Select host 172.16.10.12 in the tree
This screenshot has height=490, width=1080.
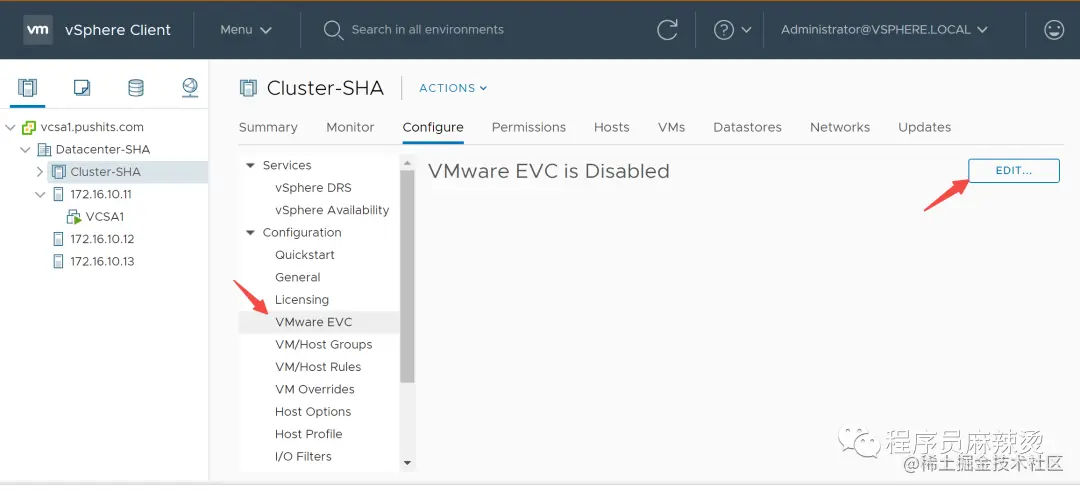pos(102,239)
